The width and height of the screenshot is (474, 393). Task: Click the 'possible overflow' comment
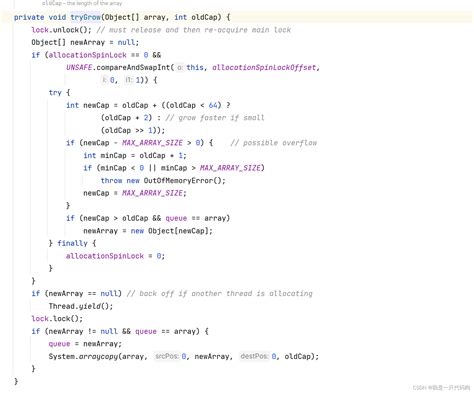point(274,143)
